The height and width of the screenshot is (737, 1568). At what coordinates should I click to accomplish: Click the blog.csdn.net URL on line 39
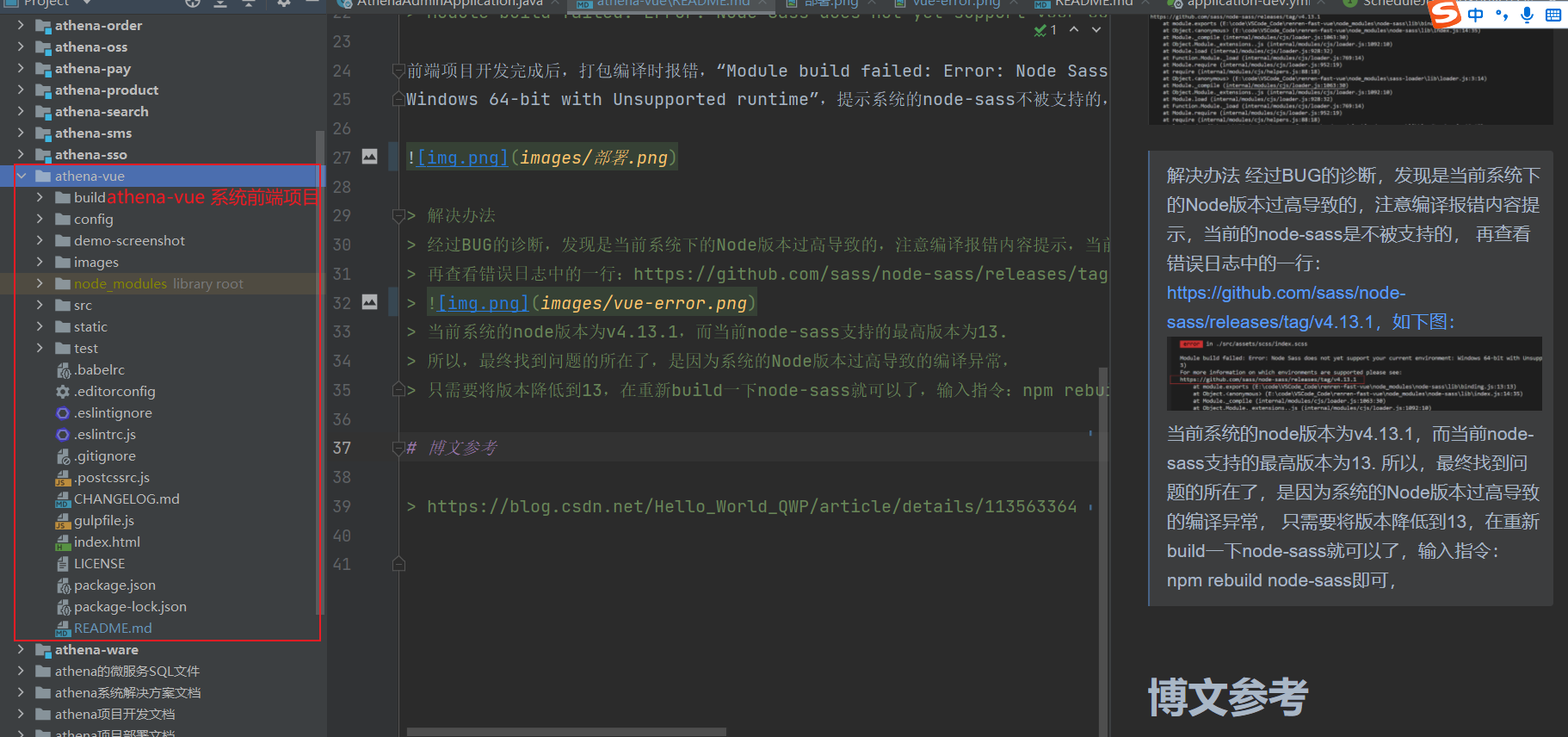(x=752, y=506)
